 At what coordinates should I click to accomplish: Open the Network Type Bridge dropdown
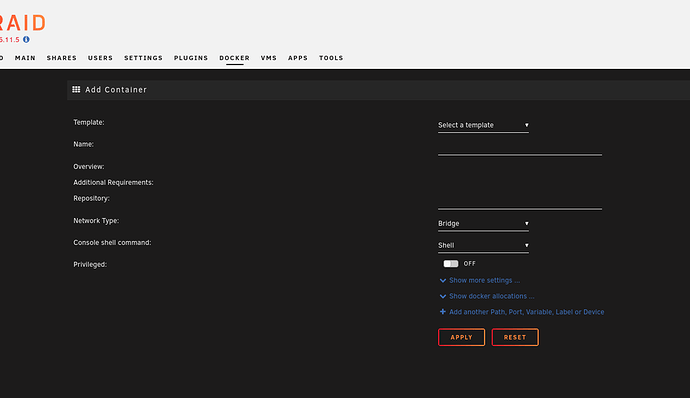tap(483, 224)
